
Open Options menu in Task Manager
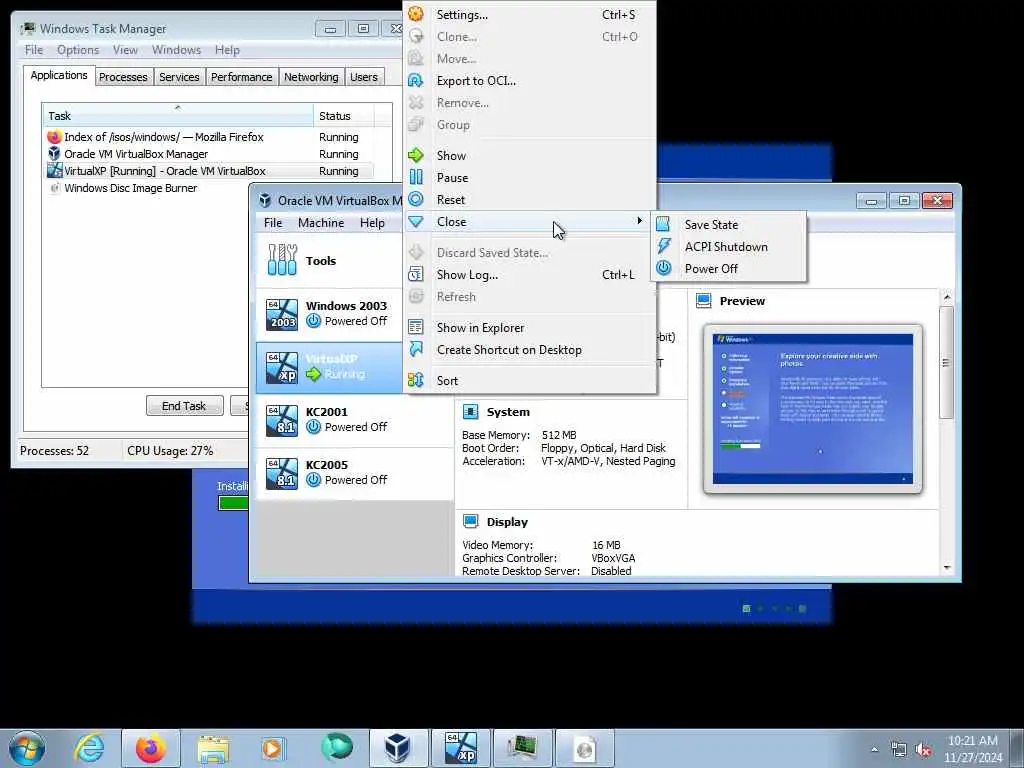click(78, 50)
